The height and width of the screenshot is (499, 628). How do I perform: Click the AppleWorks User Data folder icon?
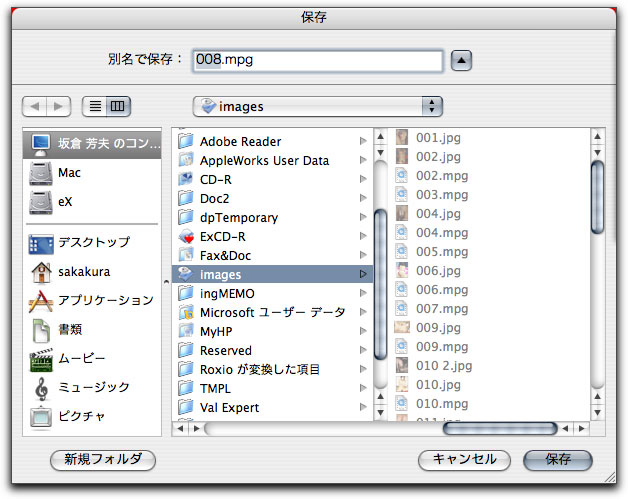(x=185, y=160)
